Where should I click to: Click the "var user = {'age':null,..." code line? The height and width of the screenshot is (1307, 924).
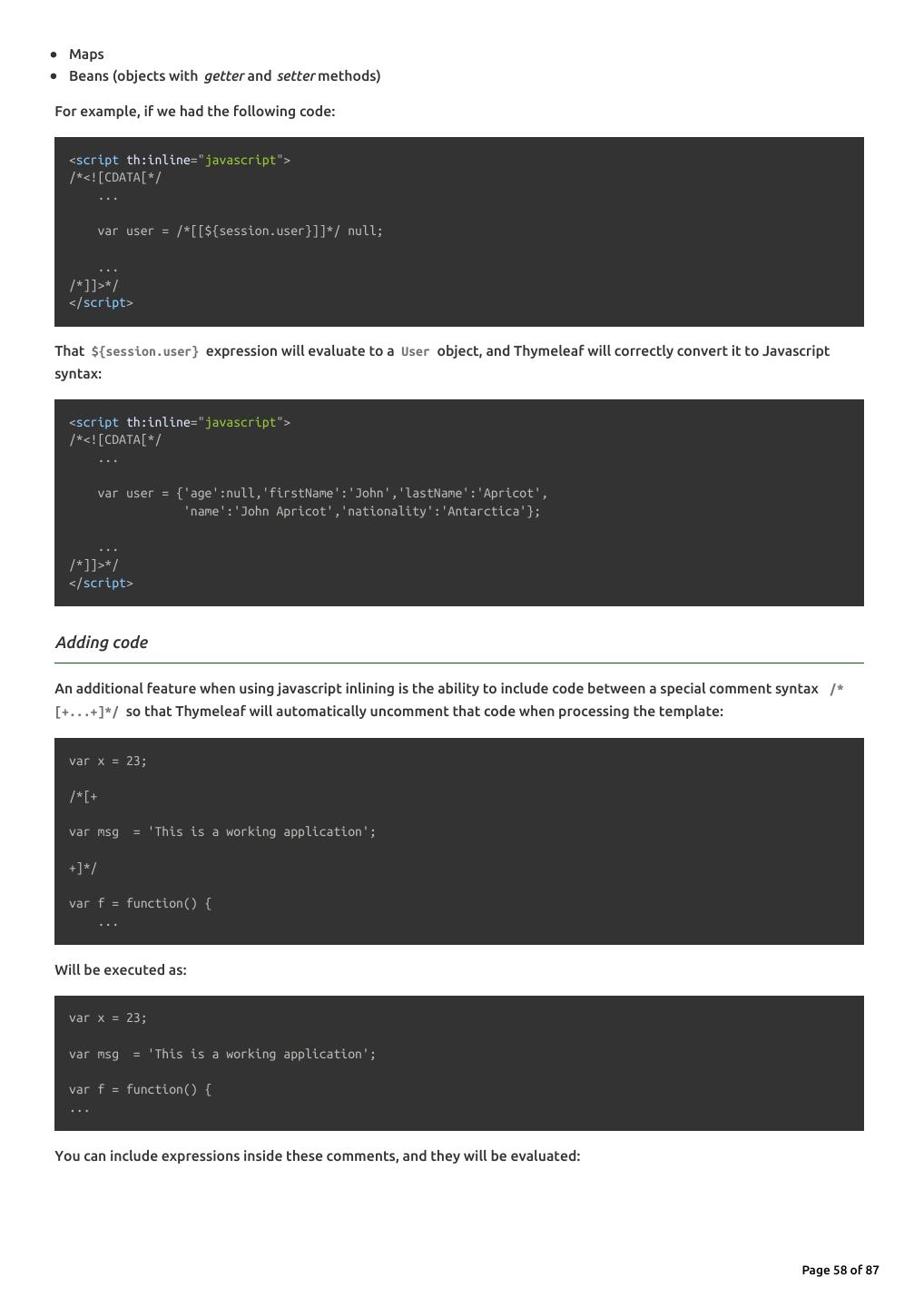[322, 494]
